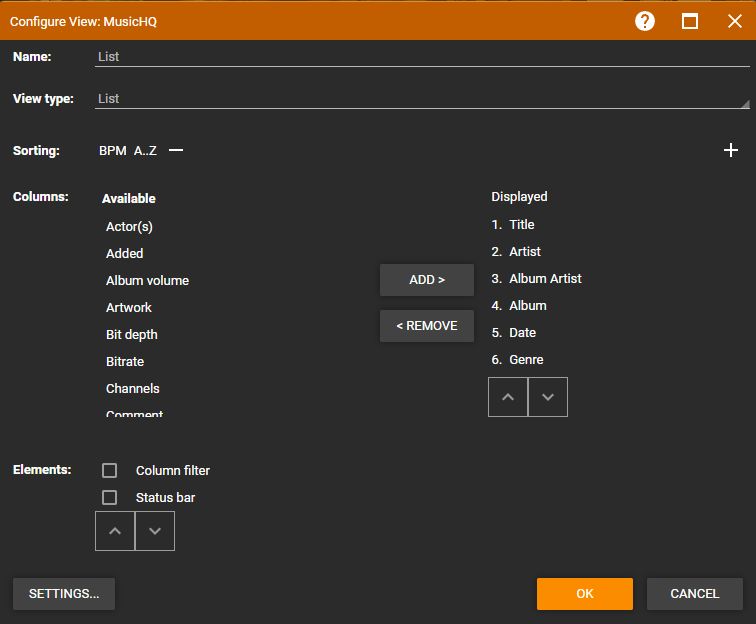Edit the Name input field
Screen dimensions: 756x624
click(422, 57)
